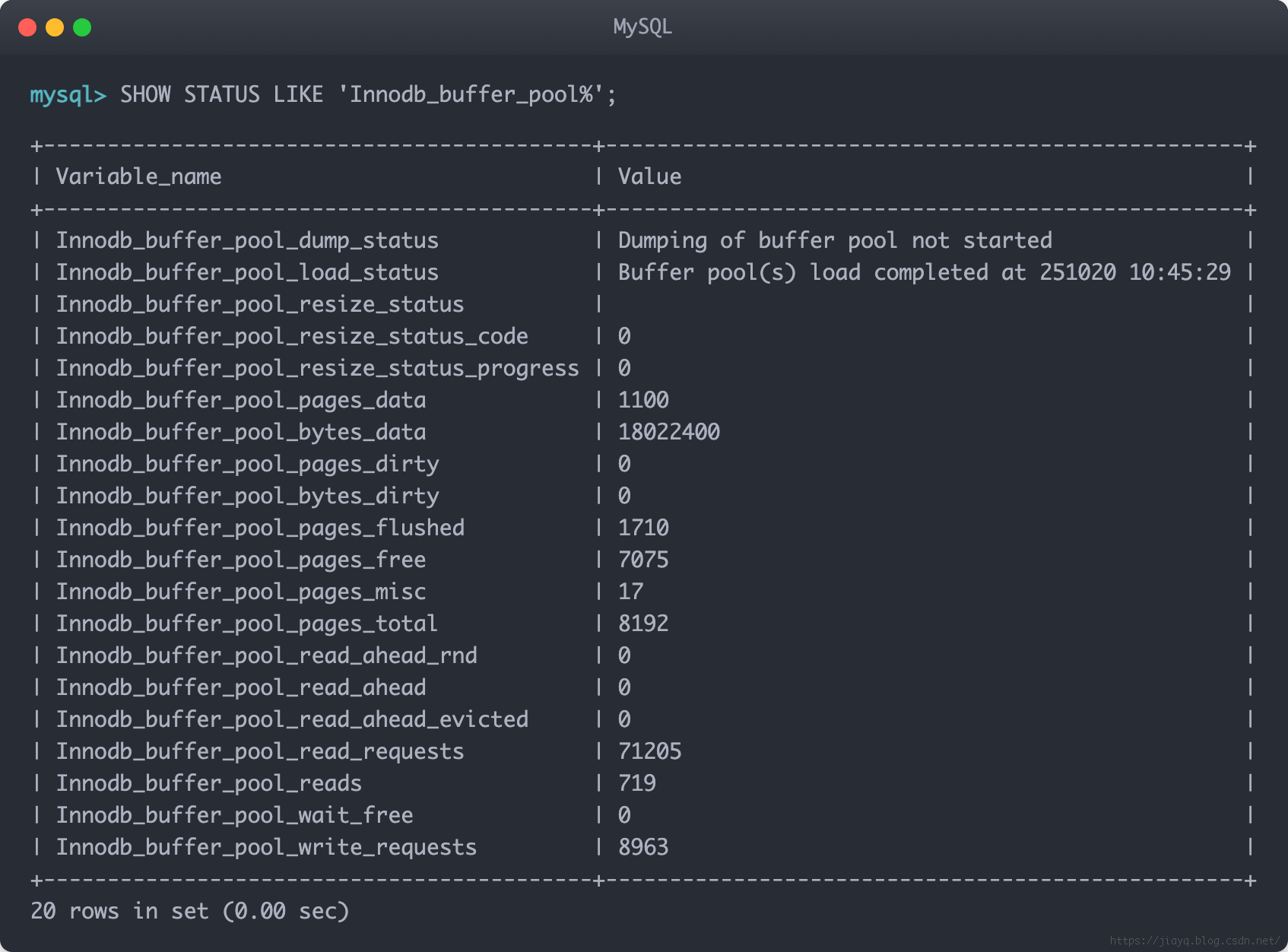
Task: Click the MySQL window title
Action: (642, 27)
